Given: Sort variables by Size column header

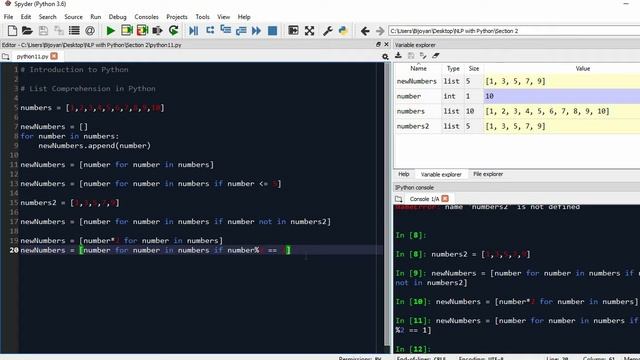Looking at the screenshot, I should point(474,69).
